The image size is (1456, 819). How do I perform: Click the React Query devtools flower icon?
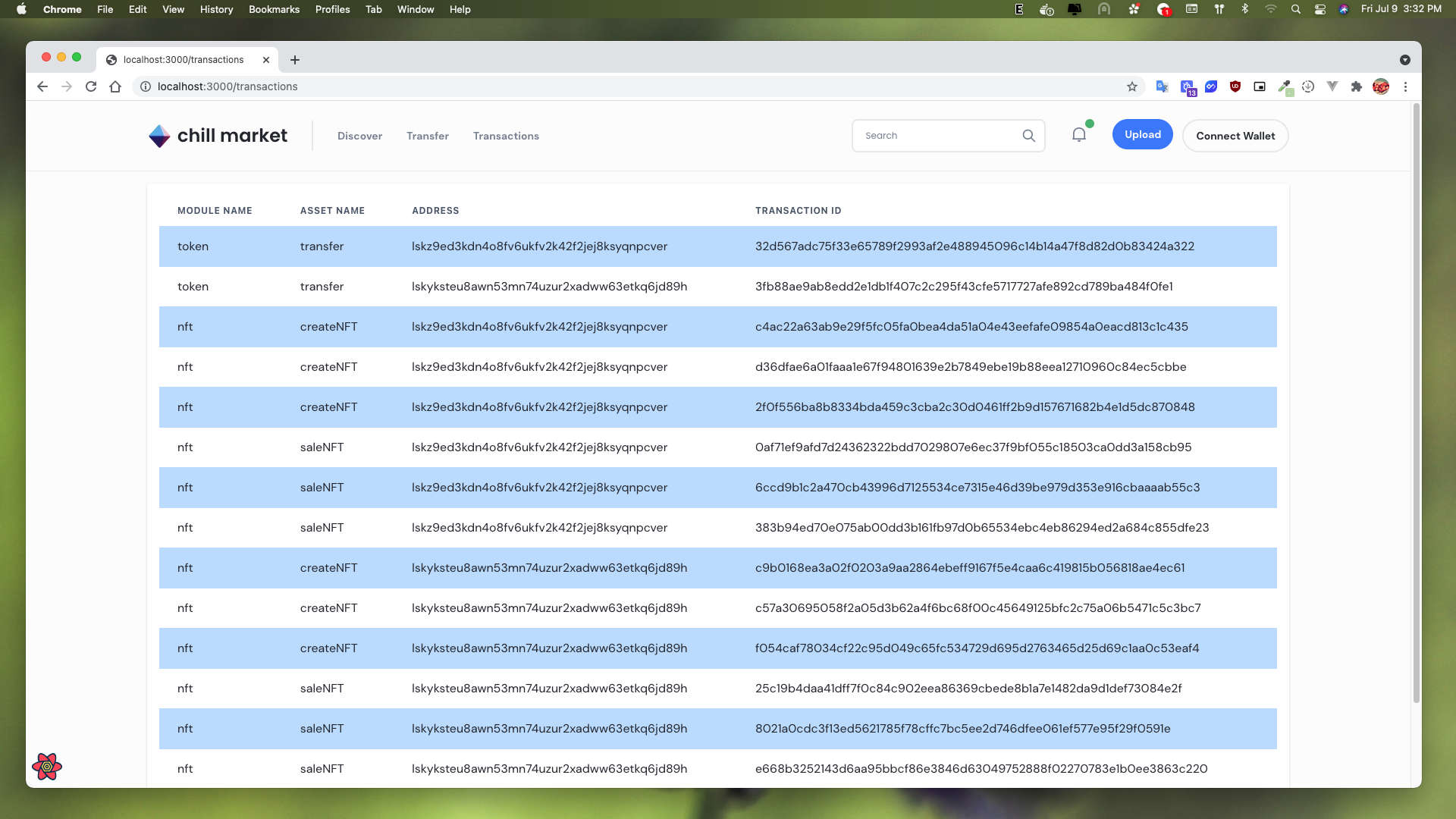coord(47,767)
